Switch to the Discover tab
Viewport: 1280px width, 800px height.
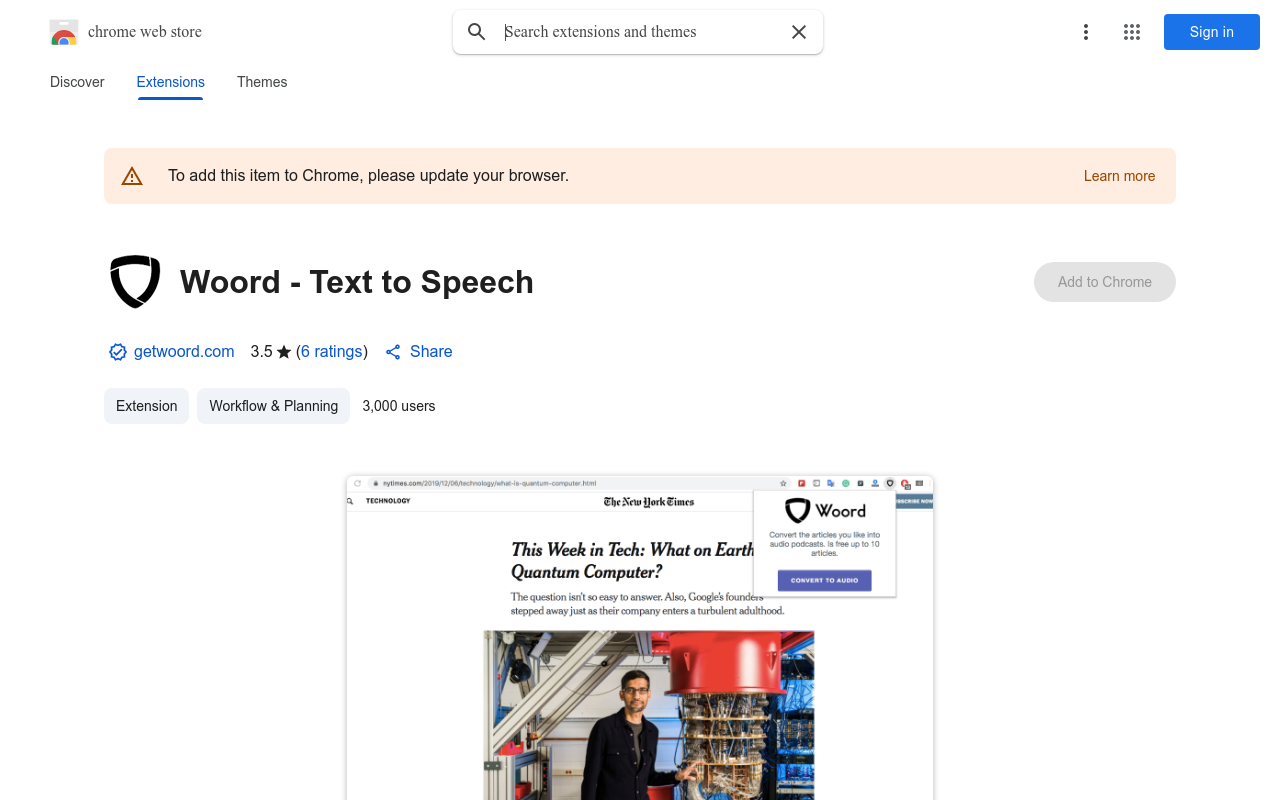pos(77,82)
